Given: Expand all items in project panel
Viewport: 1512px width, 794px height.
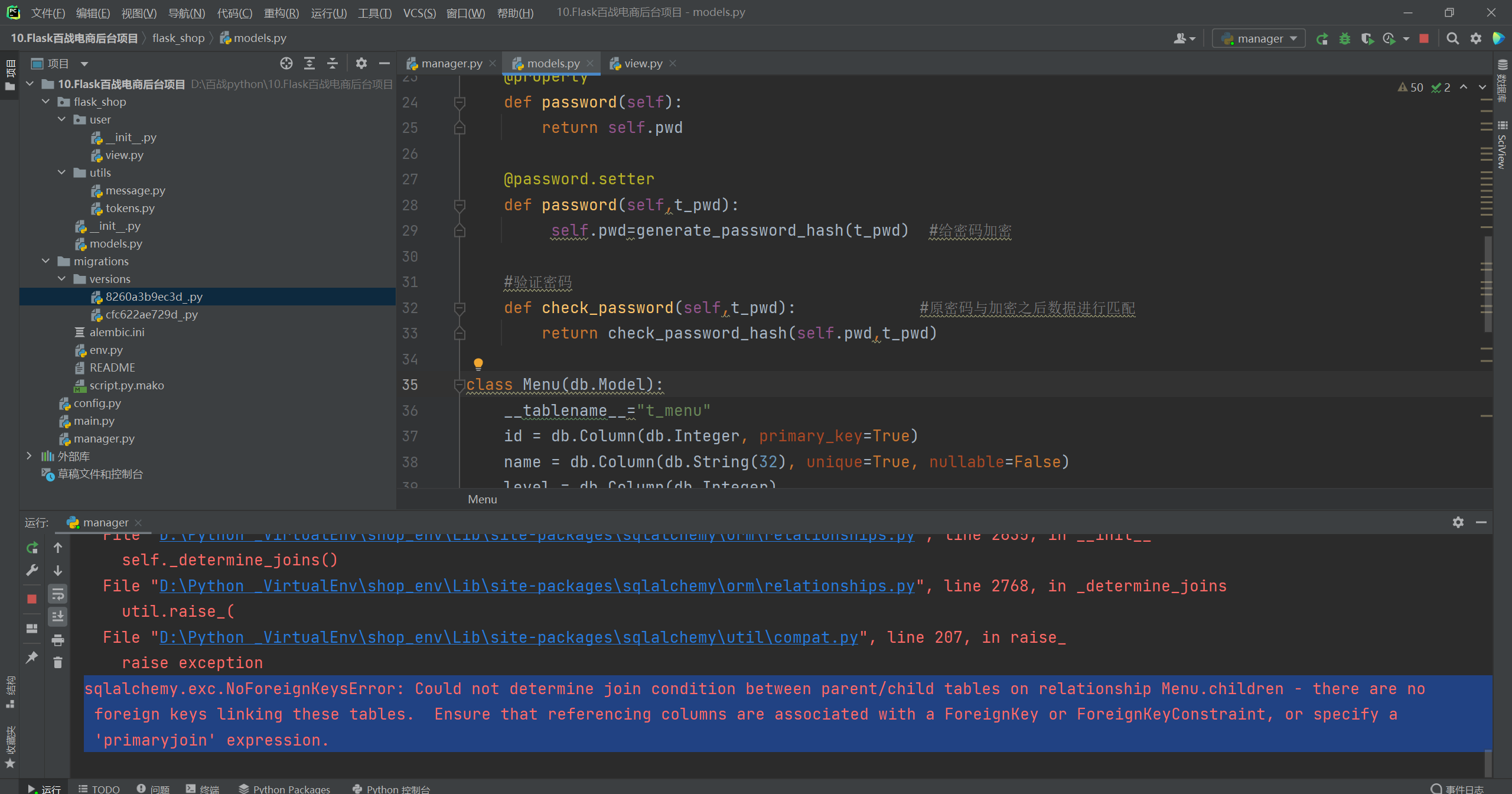Looking at the screenshot, I should coord(309,63).
